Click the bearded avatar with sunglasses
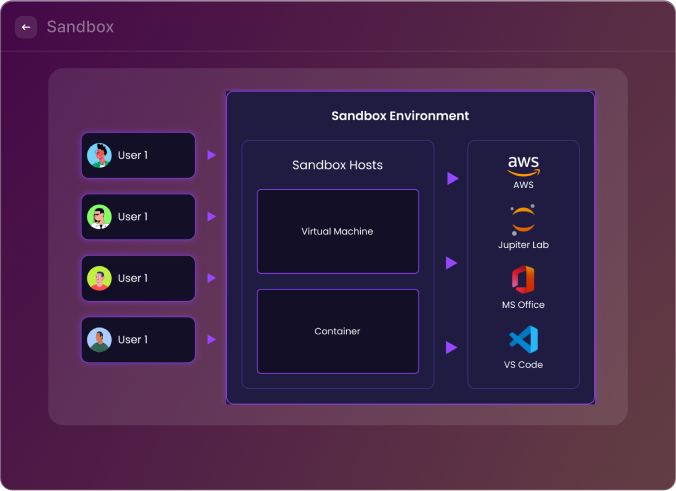This screenshot has width=676, height=491. [x=98, y=217]
